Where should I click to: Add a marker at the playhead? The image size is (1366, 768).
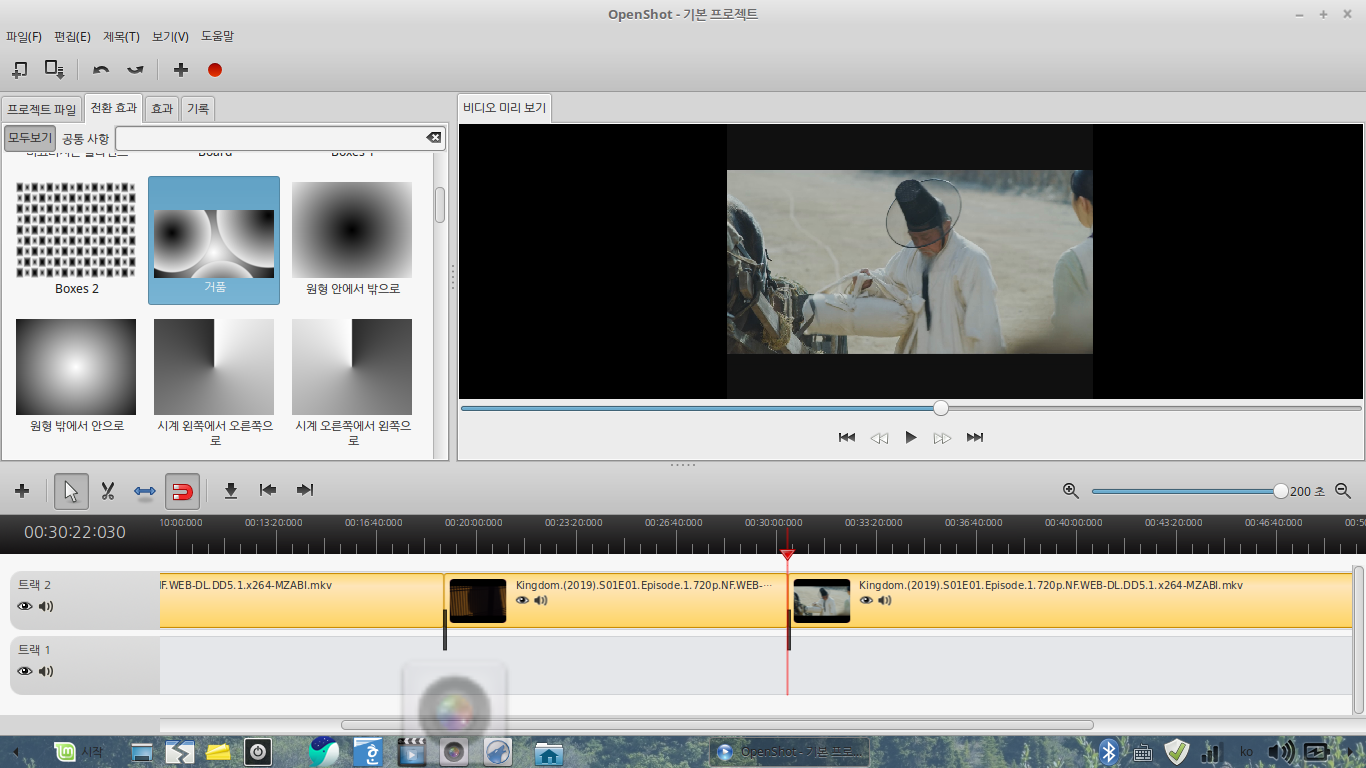(231, 490)
